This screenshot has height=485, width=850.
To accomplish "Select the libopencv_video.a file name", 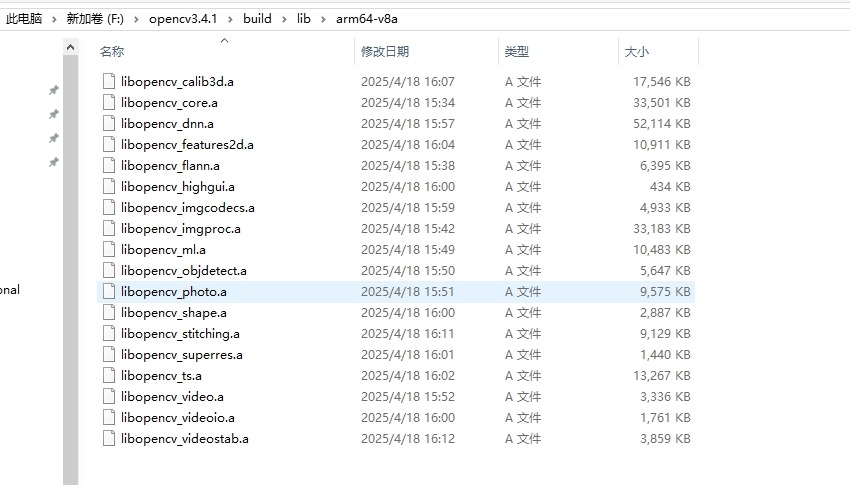I will click(172, 397).
